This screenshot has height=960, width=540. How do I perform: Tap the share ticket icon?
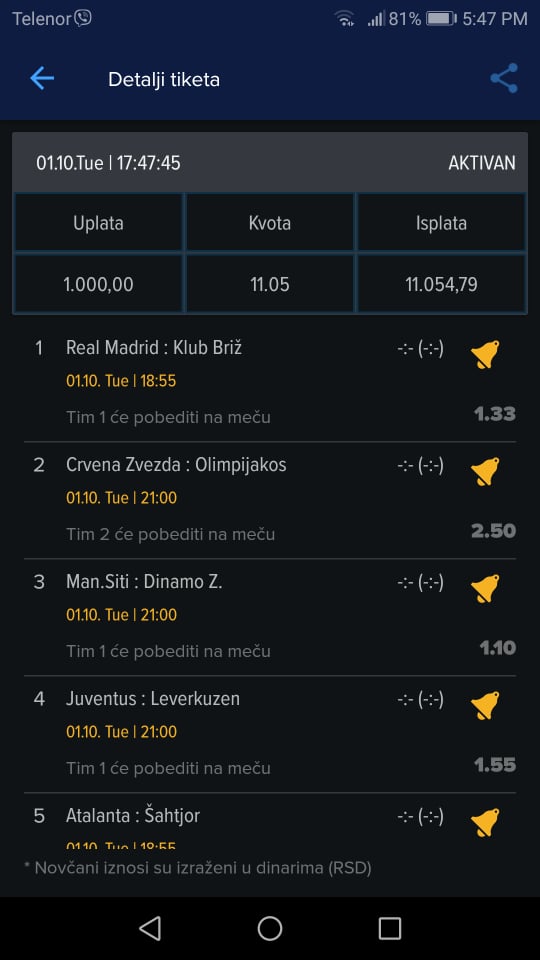click(504, 78)
